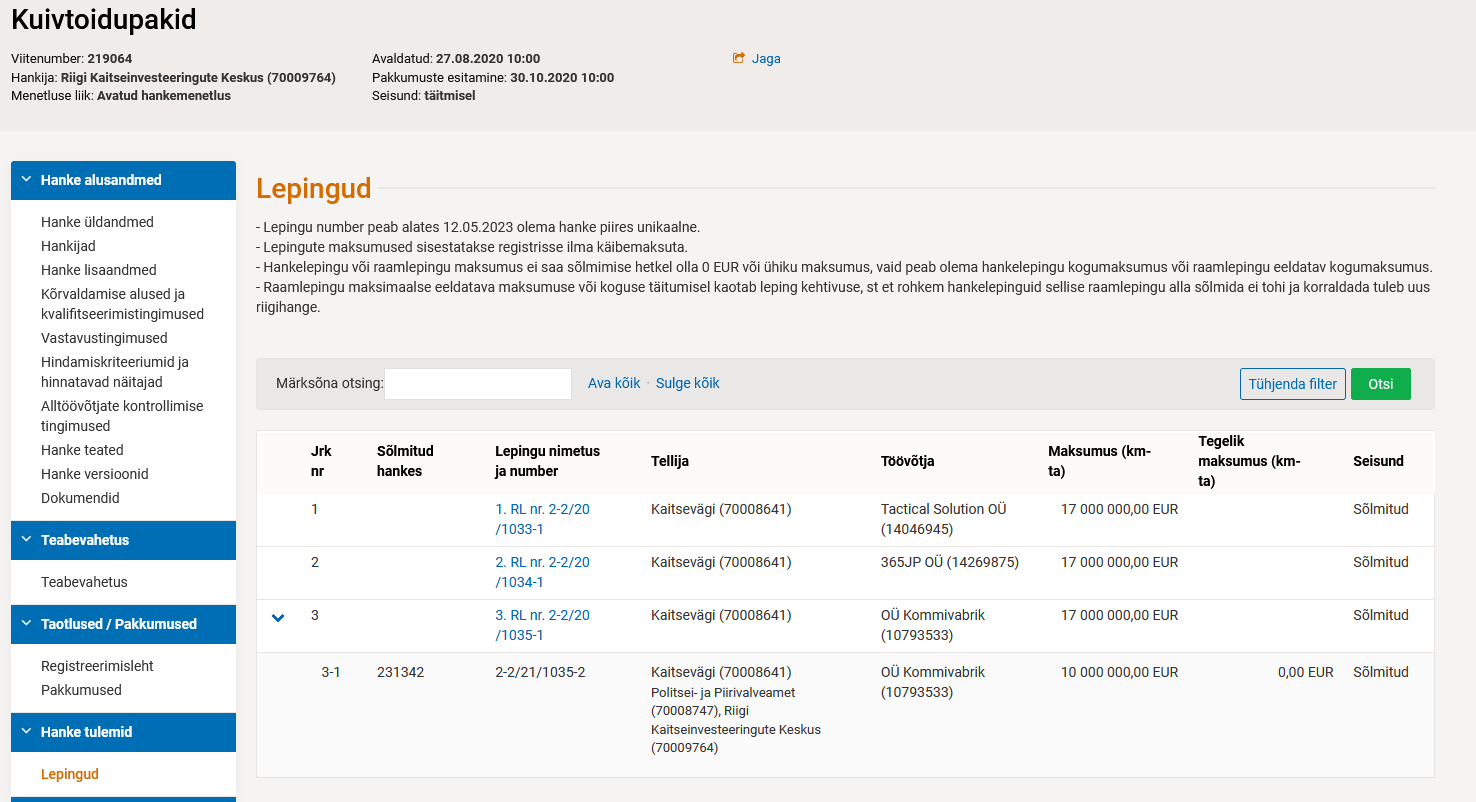1476x802 pixels.
Task: Collapse the Hanke tulemid section
Action: click(27, 732)
